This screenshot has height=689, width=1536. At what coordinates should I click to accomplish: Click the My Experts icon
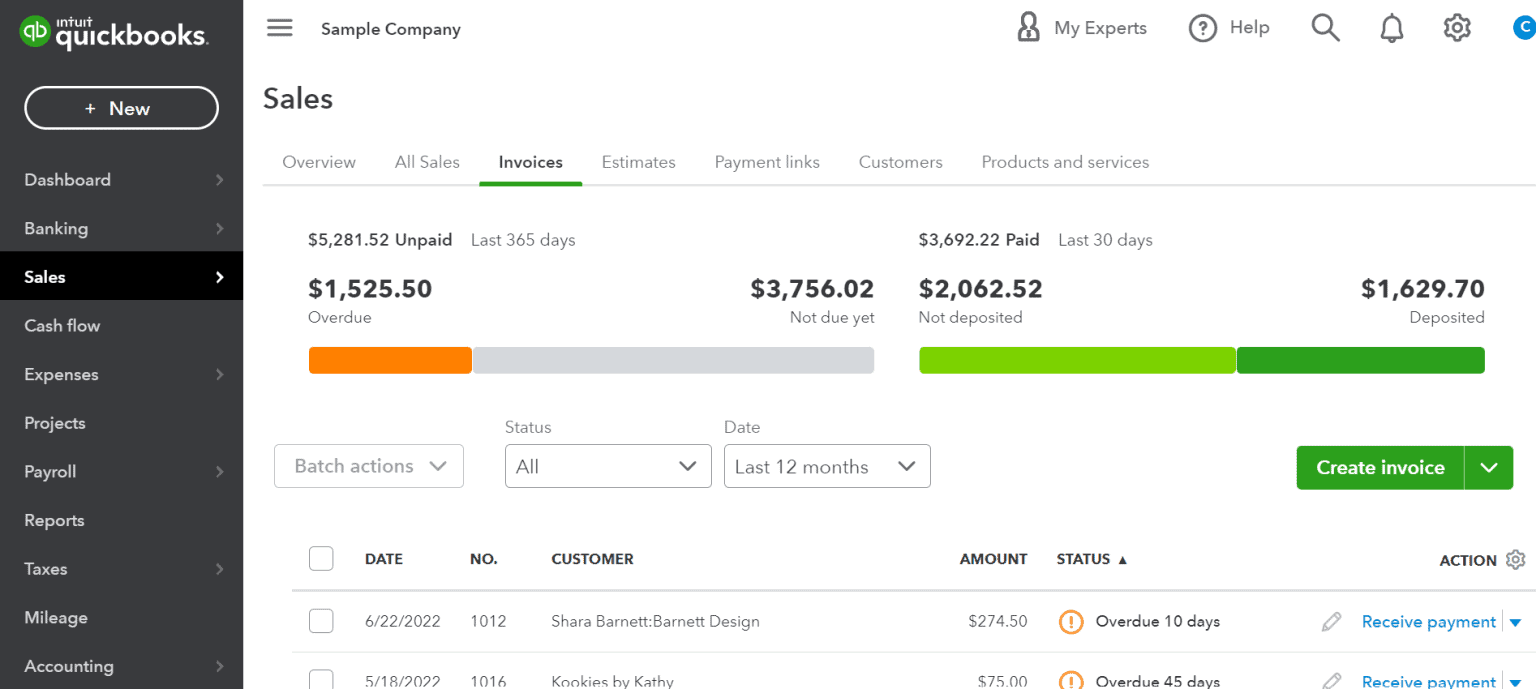click(1028, 27)
